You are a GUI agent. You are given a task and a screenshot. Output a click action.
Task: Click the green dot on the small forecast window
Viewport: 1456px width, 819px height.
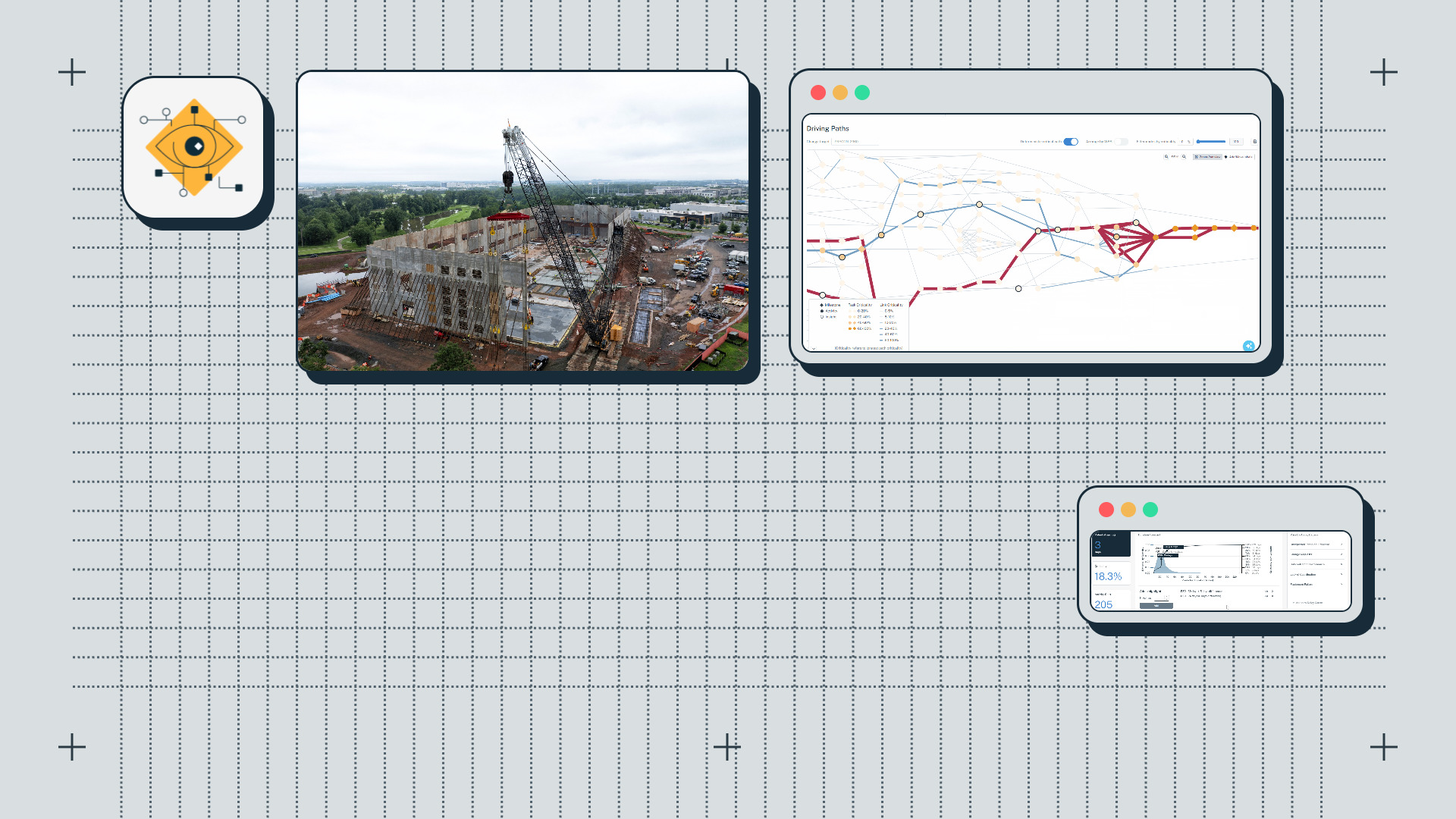1150,510
